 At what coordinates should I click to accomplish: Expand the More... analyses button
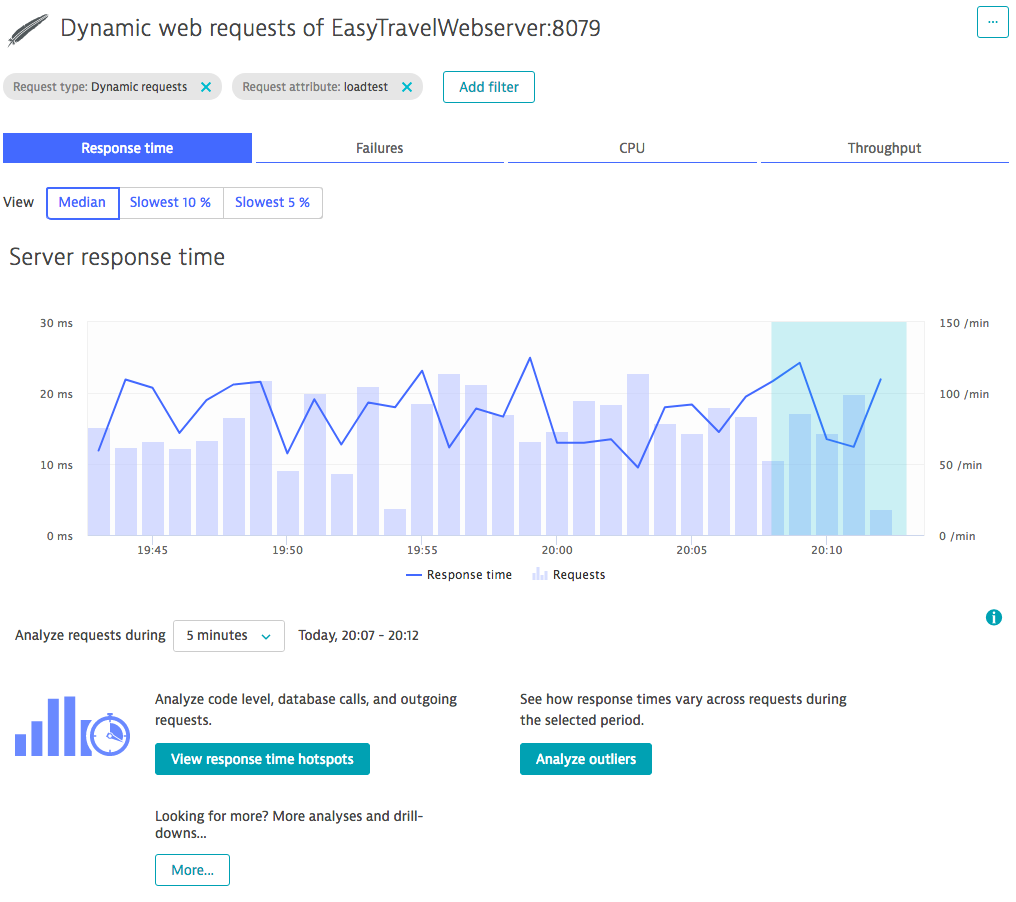pyautogui.click(x=192, y=870)
